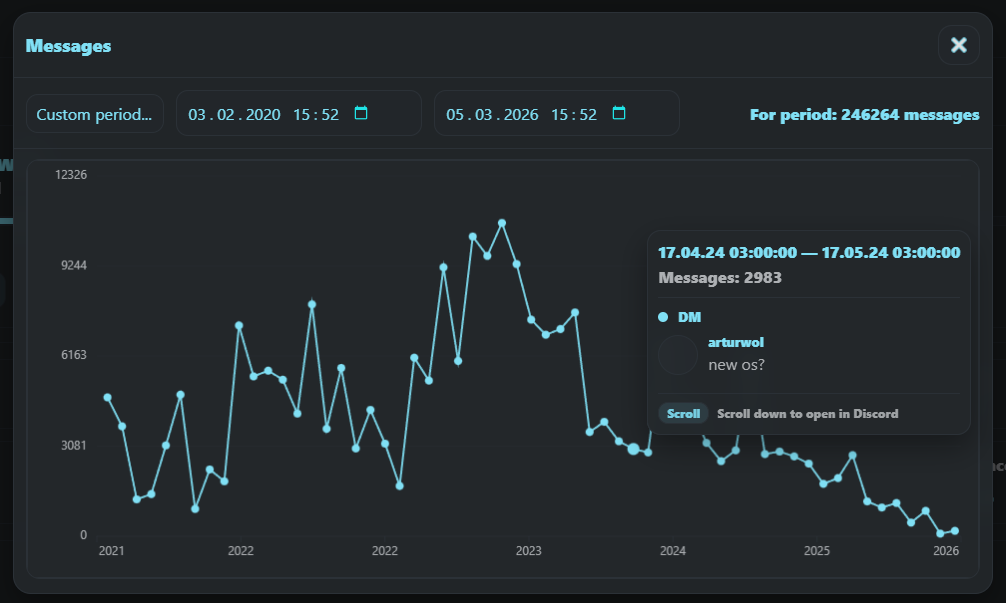Click the 'Messages: 2983' tooltip text

click(x=720, y=278)
